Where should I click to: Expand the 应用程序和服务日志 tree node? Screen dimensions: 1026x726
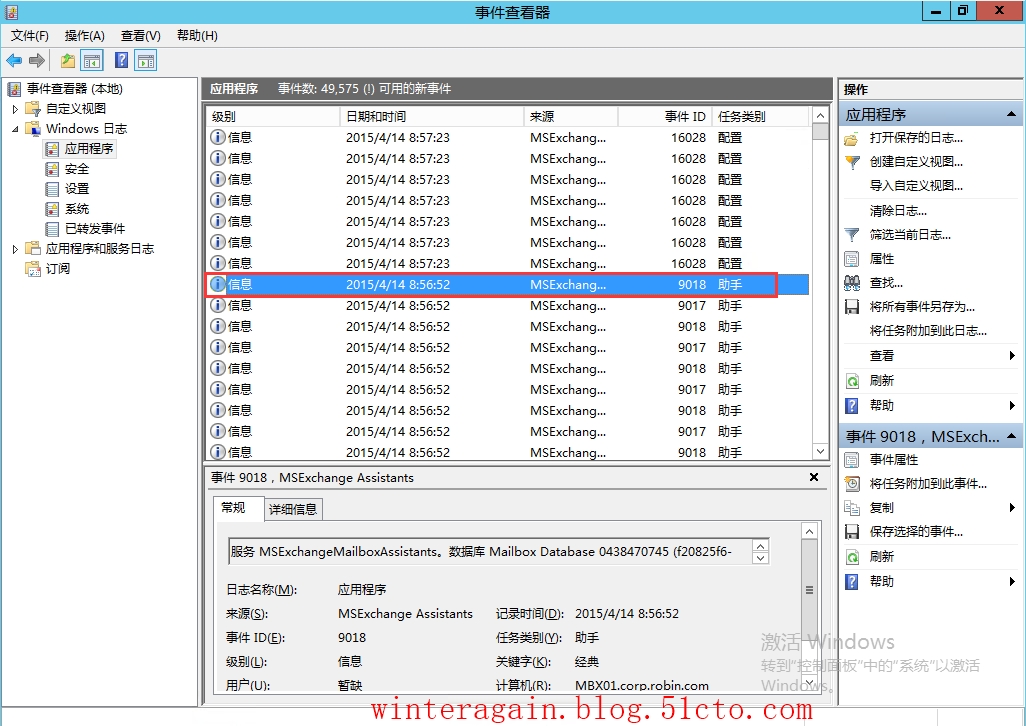click(15, 249)
